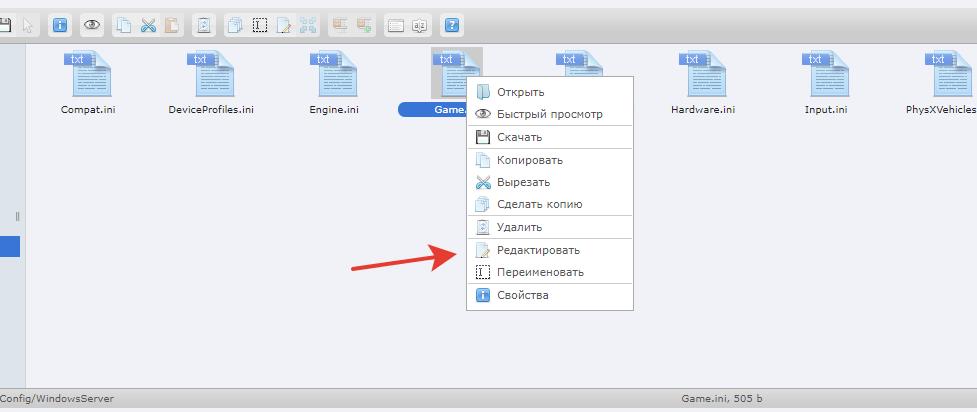Select the PhysXVehicles file icon

tap(948, 74)
